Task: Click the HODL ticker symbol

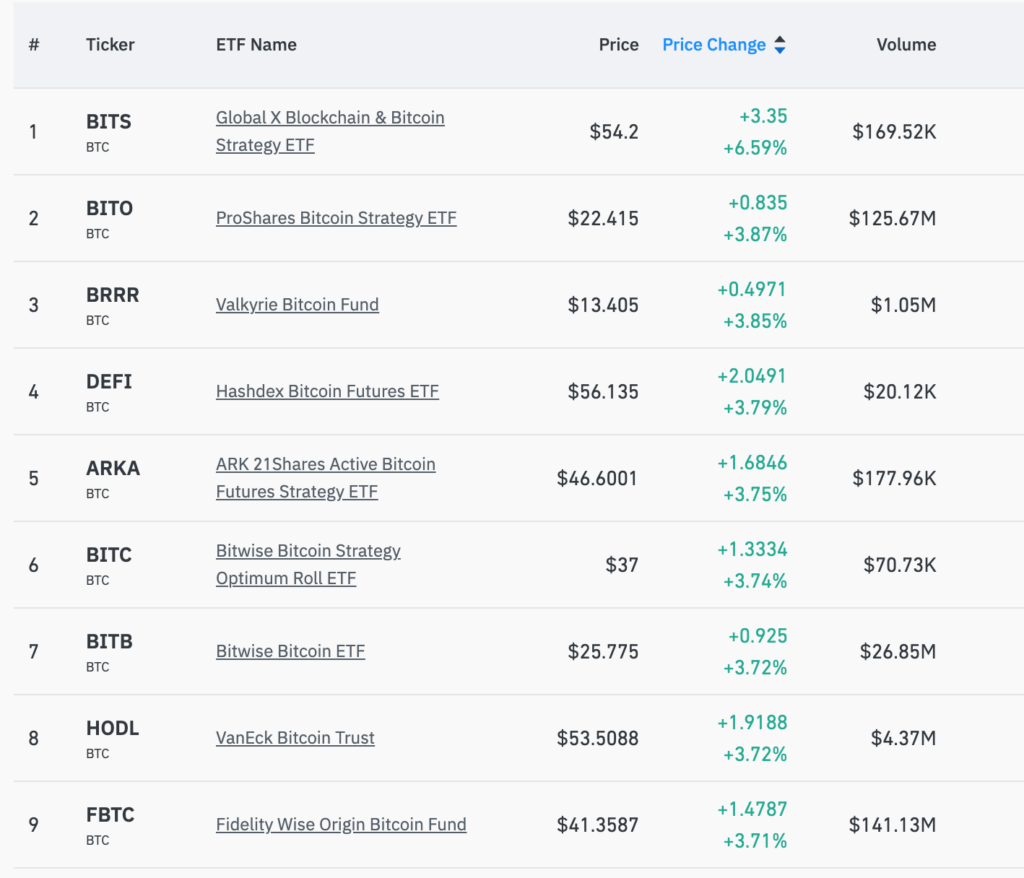Action: point(112,729)
